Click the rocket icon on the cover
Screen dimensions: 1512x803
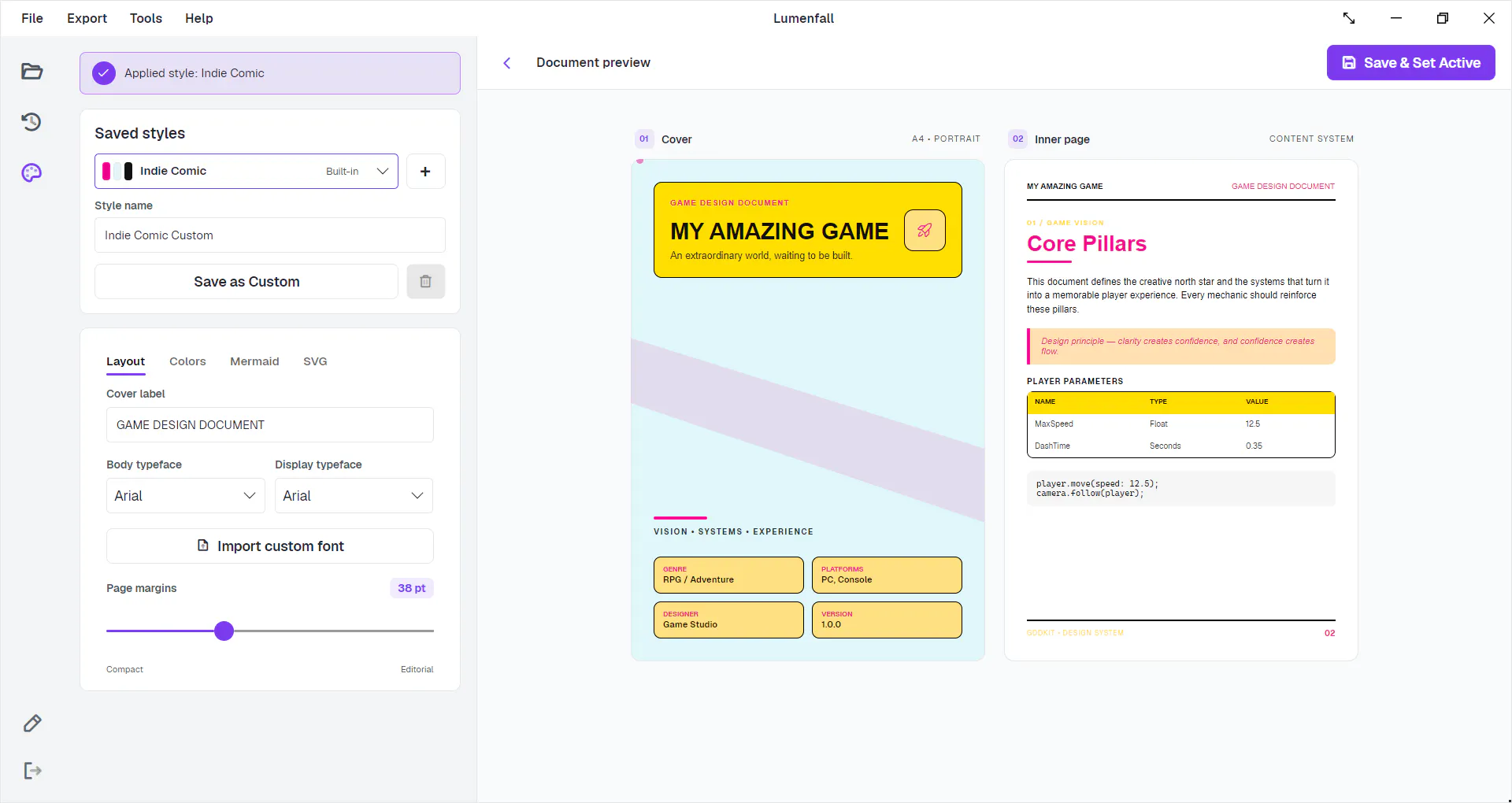925,230
